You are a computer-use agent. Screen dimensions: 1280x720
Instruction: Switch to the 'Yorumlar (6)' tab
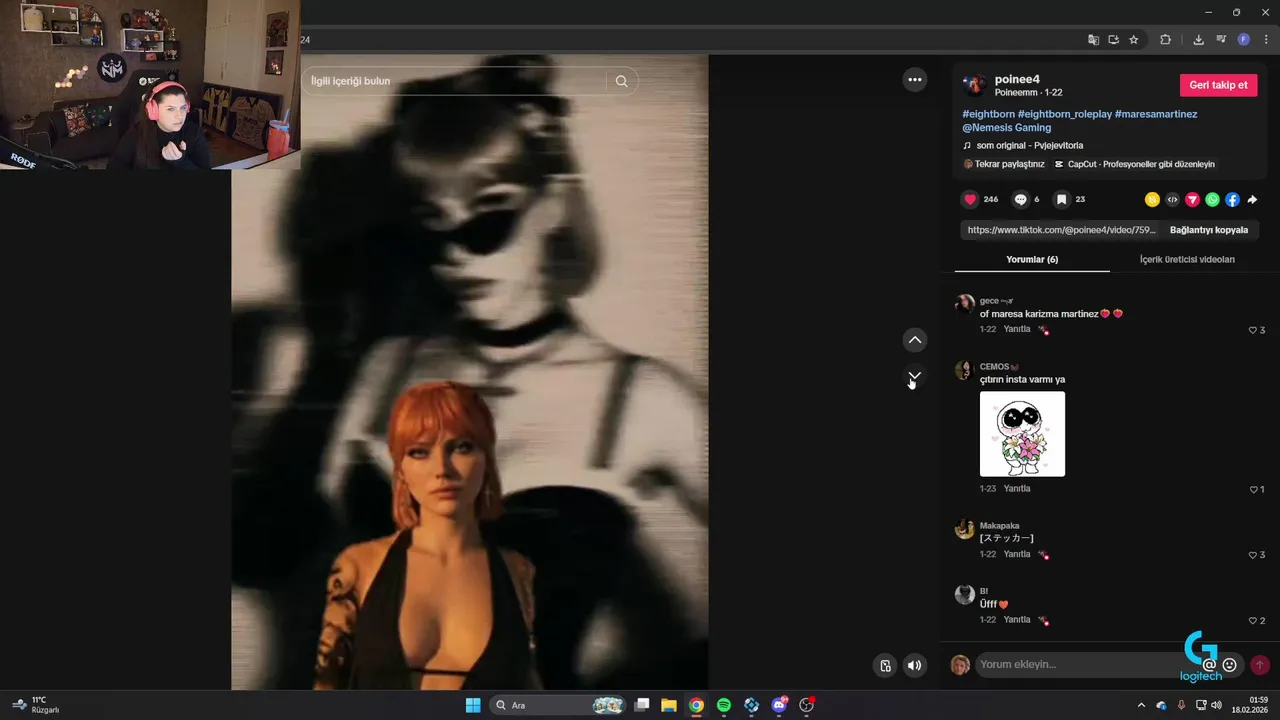click(x=1032, y=259)
